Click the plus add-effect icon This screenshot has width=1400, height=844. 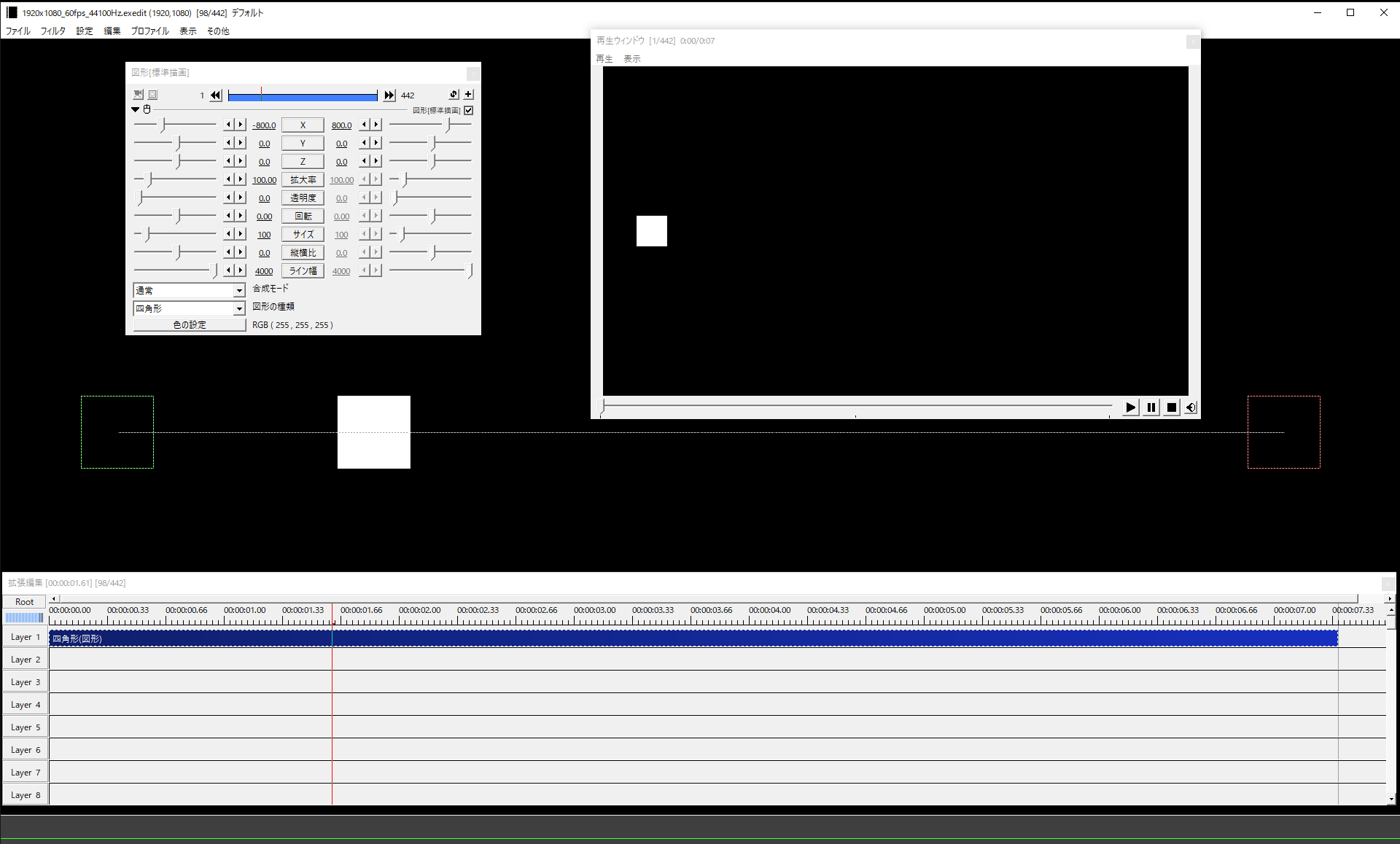[469, 95]
